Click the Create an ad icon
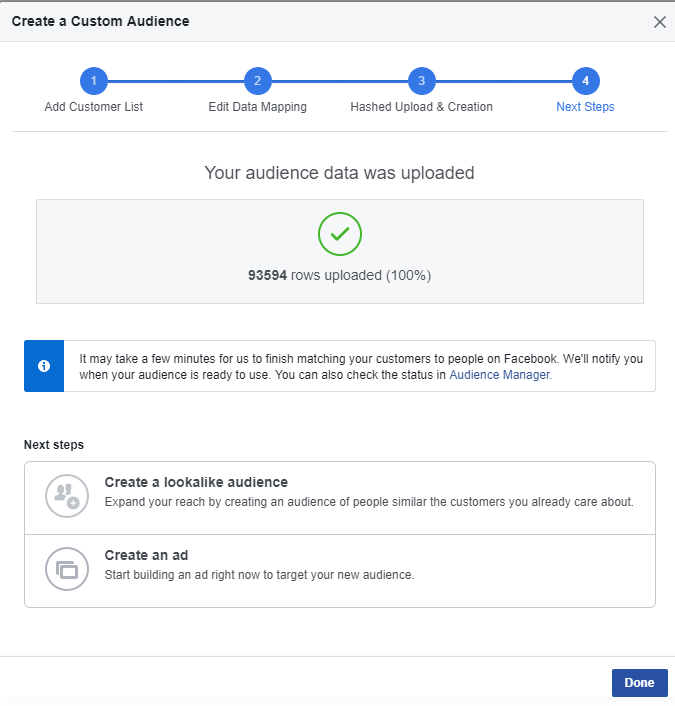Screen dimensions: 675x706 coord(67,569)
